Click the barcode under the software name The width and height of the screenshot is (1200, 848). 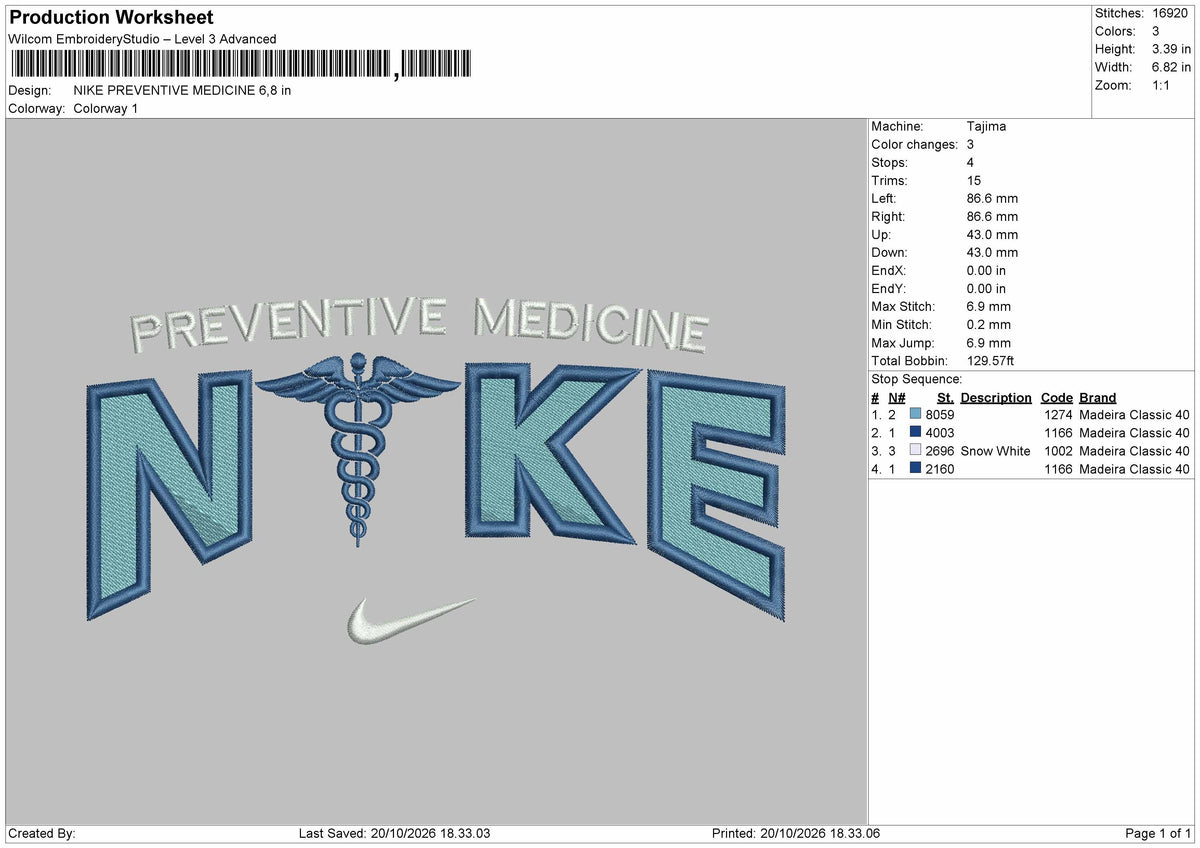coord(241,65)
